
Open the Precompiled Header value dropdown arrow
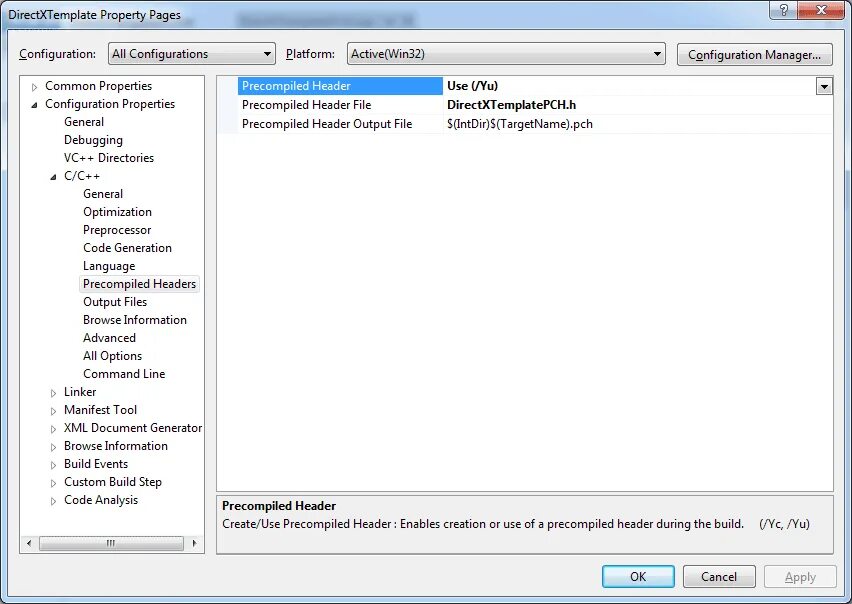click(824, 86)
